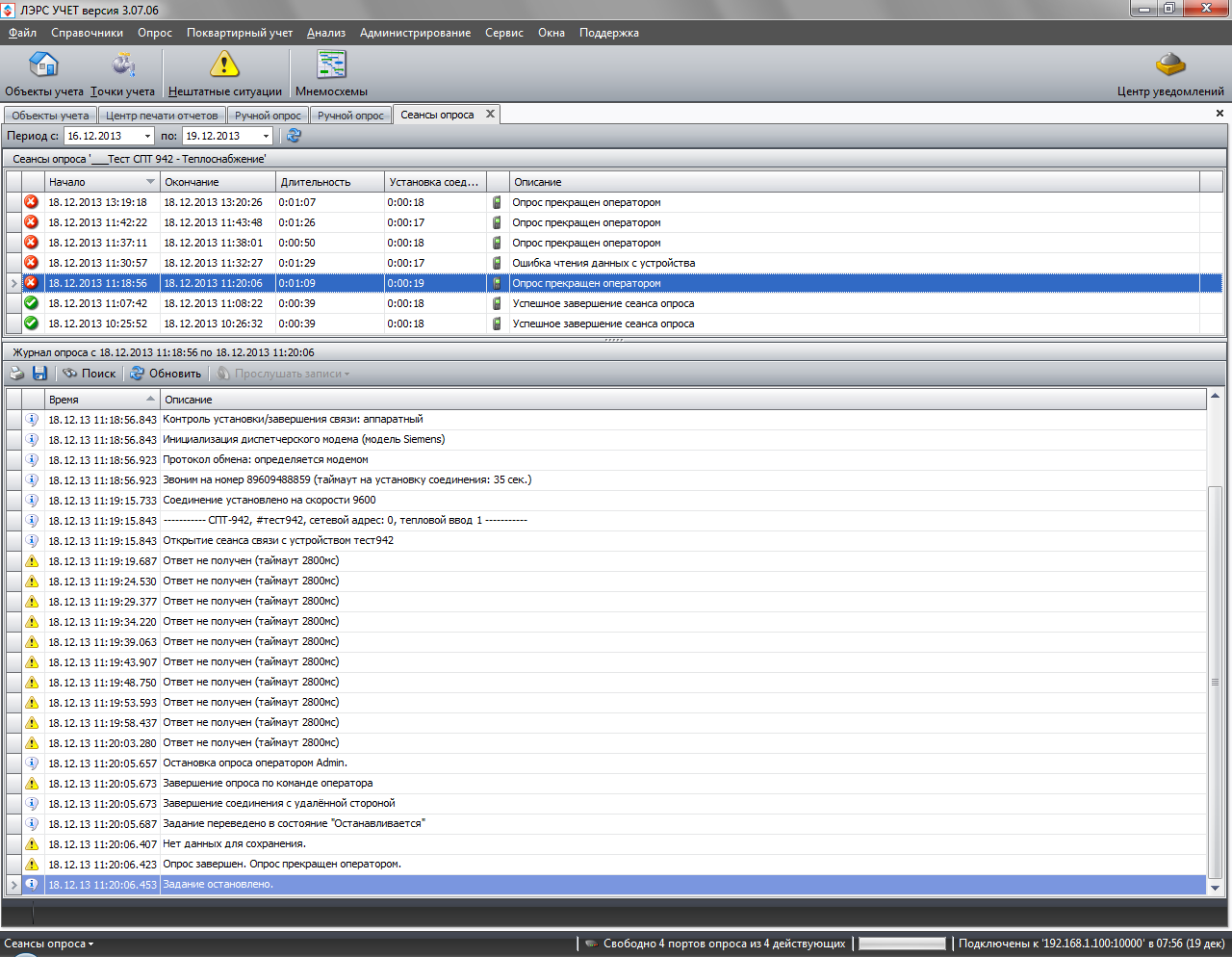The width and height of the screenshot is (1232, 957).
Task: Click the Поиск button in journal toolbar
Action: (89, 374)
